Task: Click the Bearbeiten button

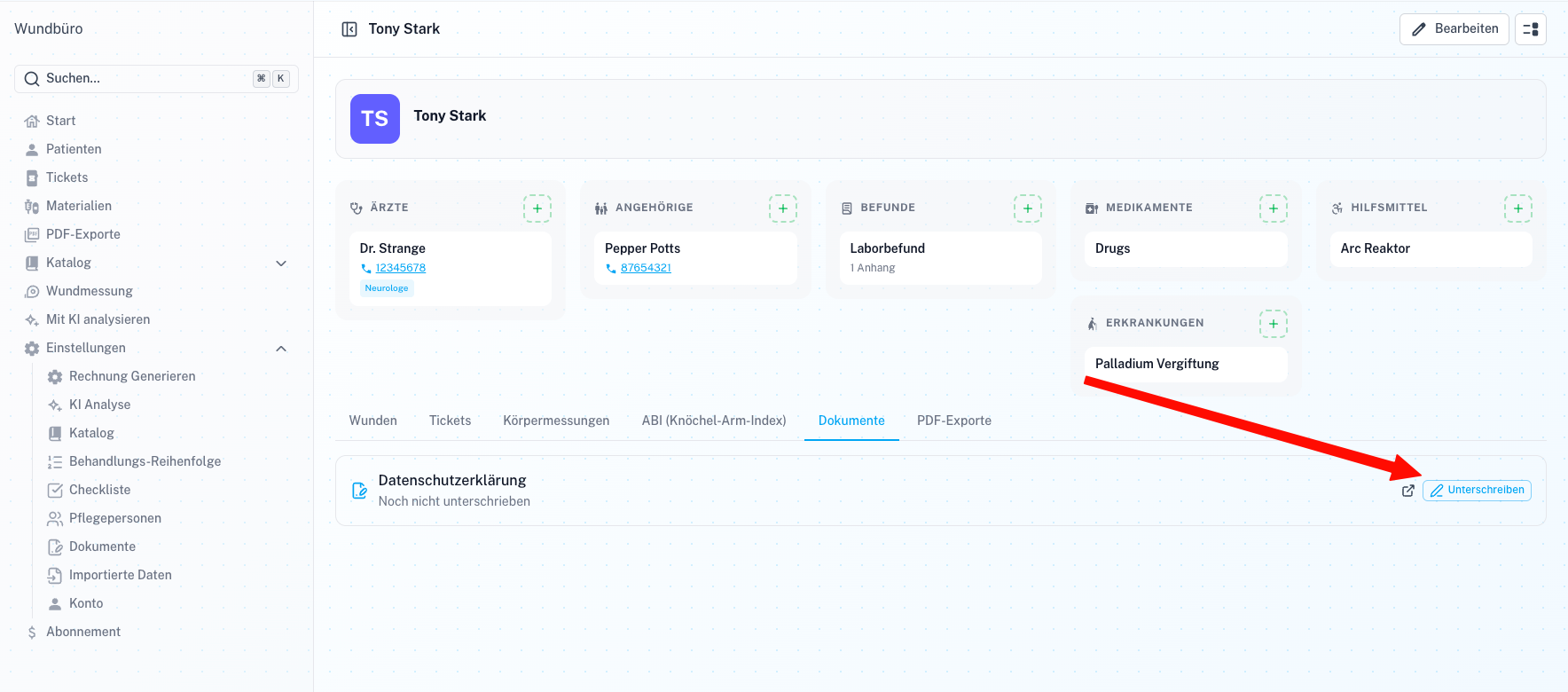Action: pyautogui.click(x=1454, y=29)
